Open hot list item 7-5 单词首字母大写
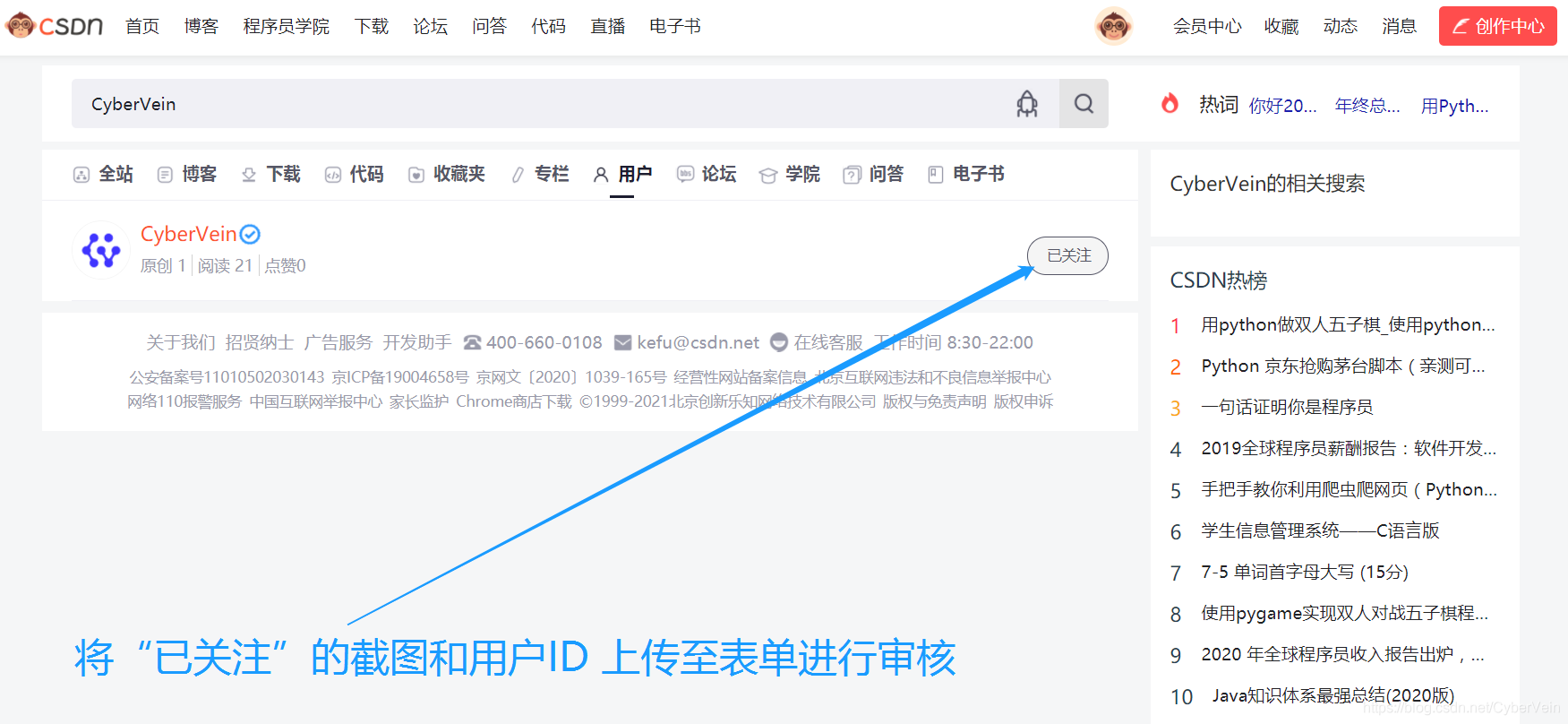1568x724 pixels. [1305, 572]
